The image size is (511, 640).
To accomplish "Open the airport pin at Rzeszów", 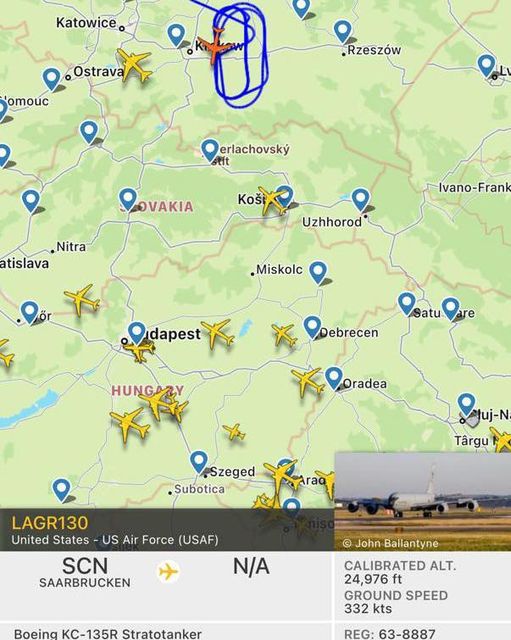I will pyautogui.click(x=343, y=32).
